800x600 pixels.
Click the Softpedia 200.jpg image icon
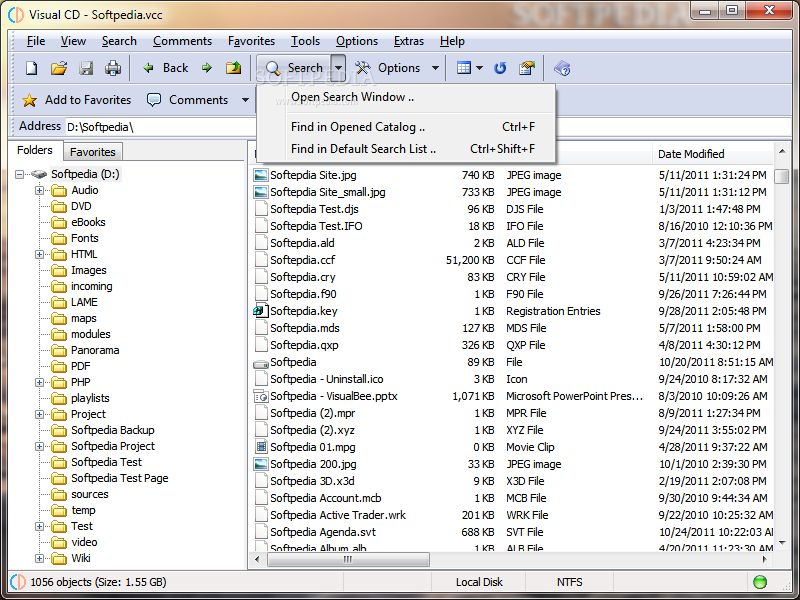(x=261, y=464)
